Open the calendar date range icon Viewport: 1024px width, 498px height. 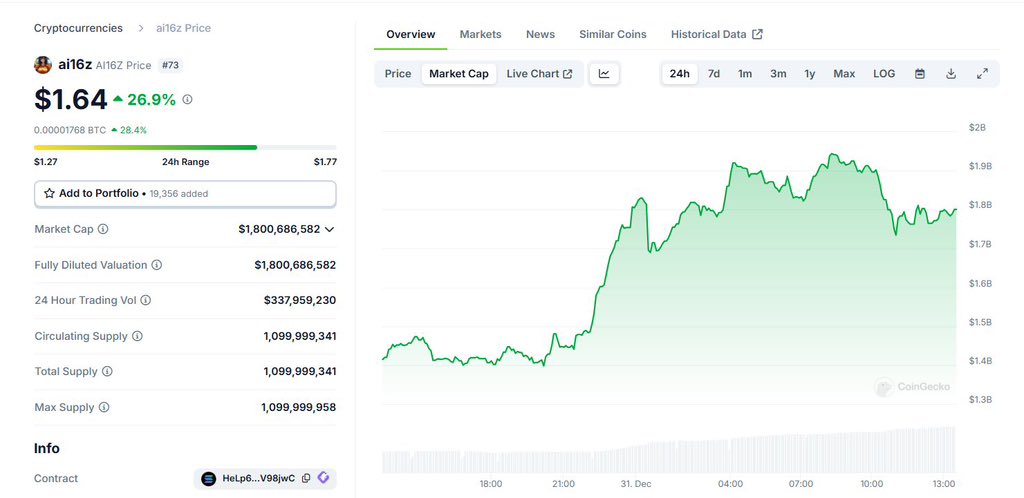click(920, 74)
